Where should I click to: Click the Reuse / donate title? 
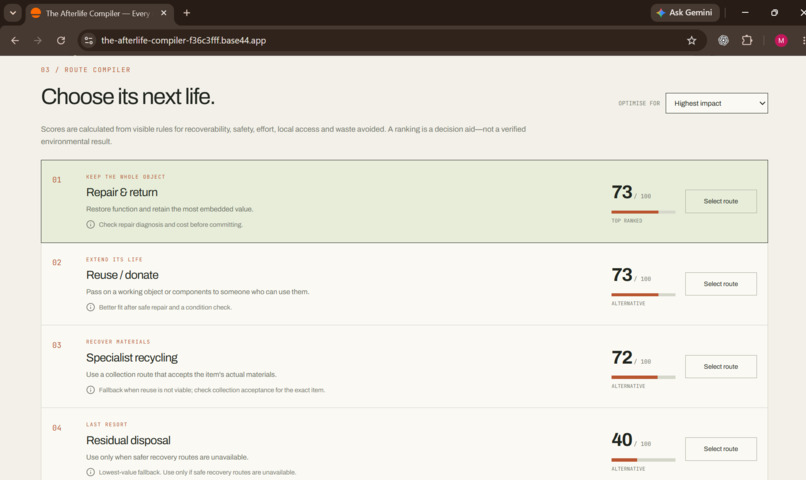[122, 275]
